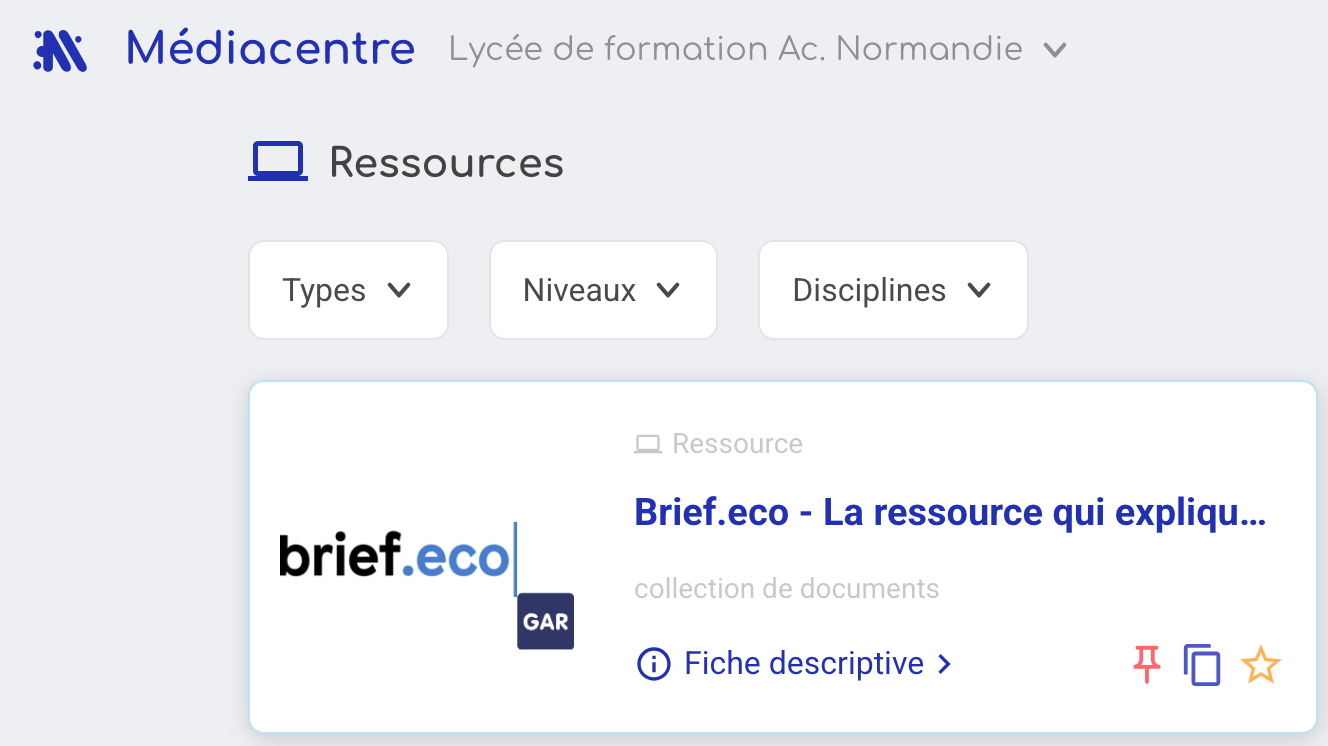This screenshot has width=1328, height=746.
Task: Click the collection de documents label
Action: [x=786, y=589]
